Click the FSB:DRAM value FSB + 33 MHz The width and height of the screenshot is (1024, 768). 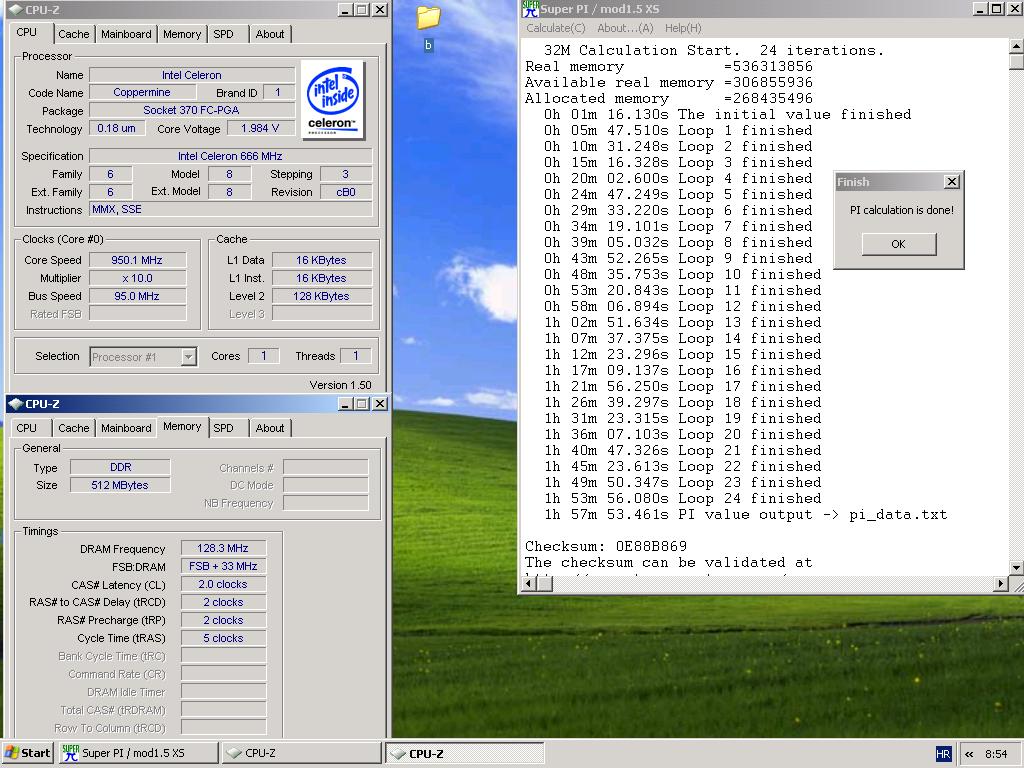click(x=223, y=566)
